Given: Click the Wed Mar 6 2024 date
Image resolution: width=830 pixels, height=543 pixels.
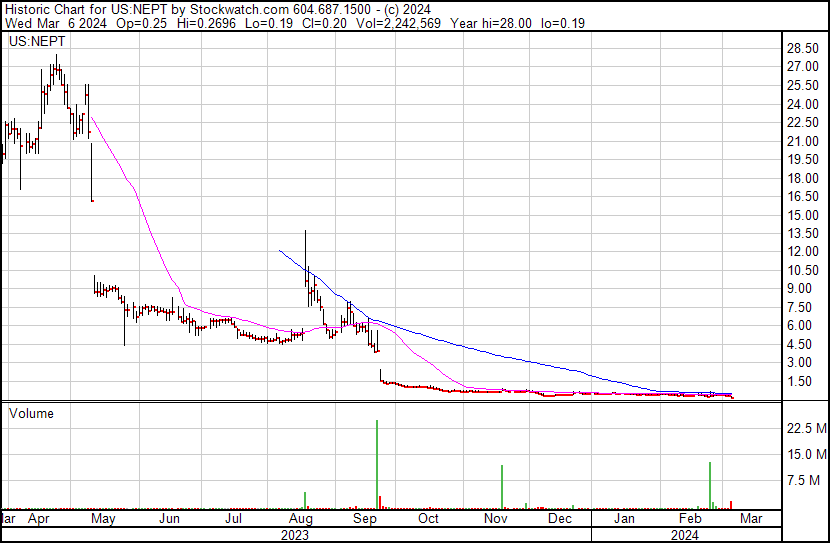Looking at the screenshot, I should click(56, 23).
